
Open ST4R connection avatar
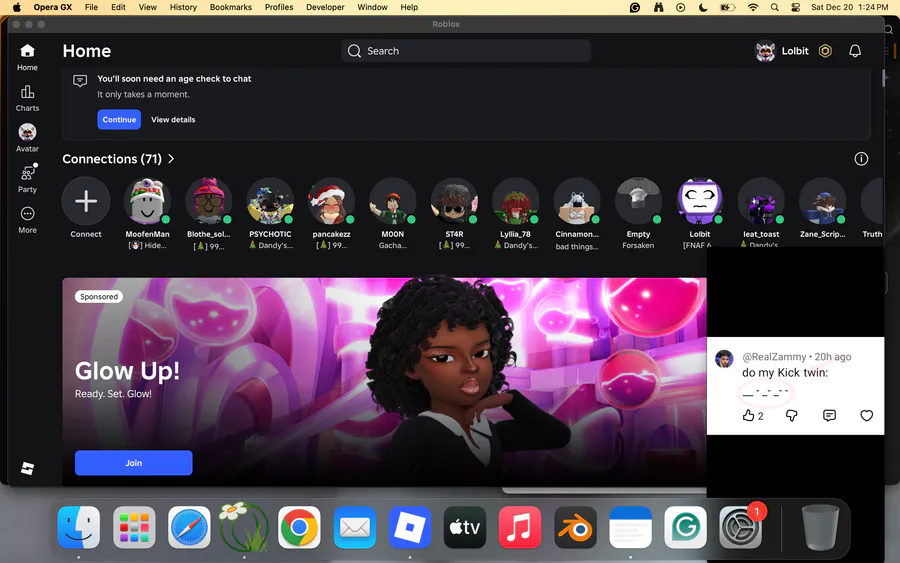click(x=454, y=201)
